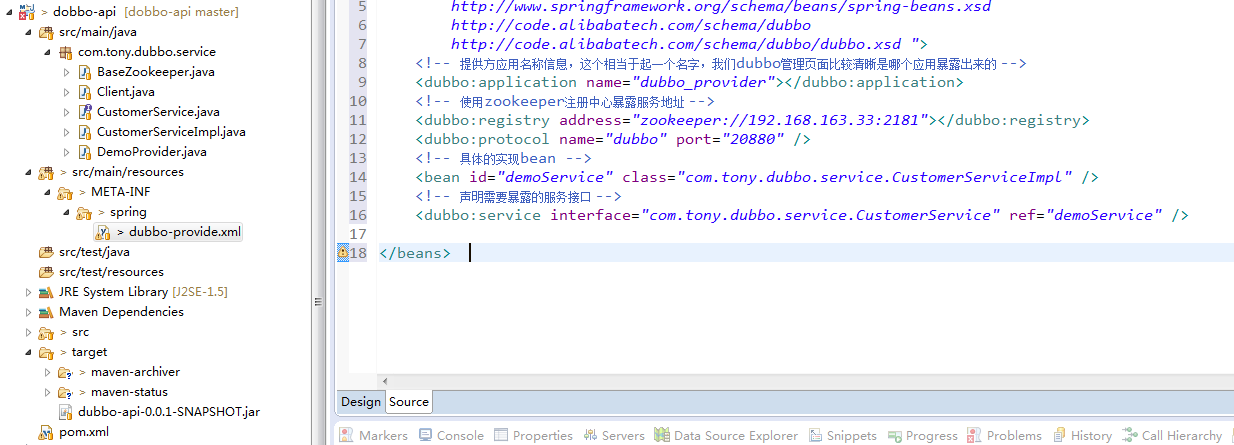
Task: Click the ref="demoService" attribute on line 16
Action: point(1086,215)
